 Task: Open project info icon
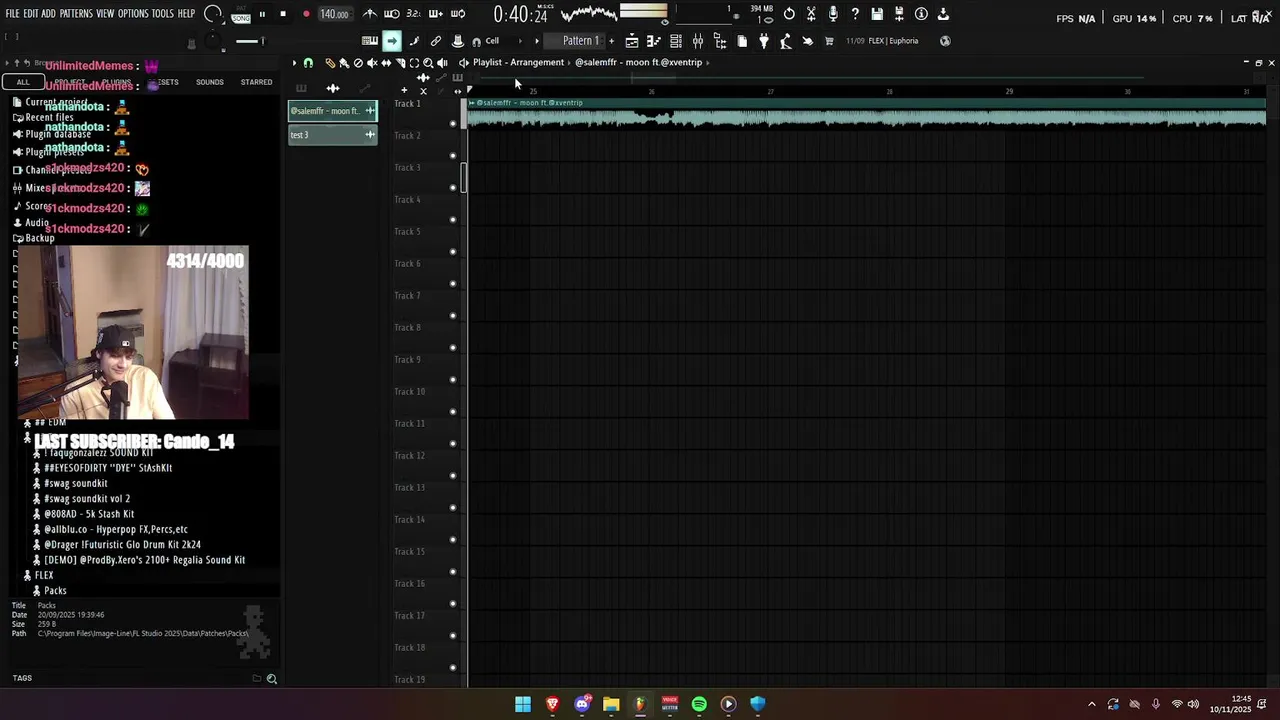(x=921, y=14)
